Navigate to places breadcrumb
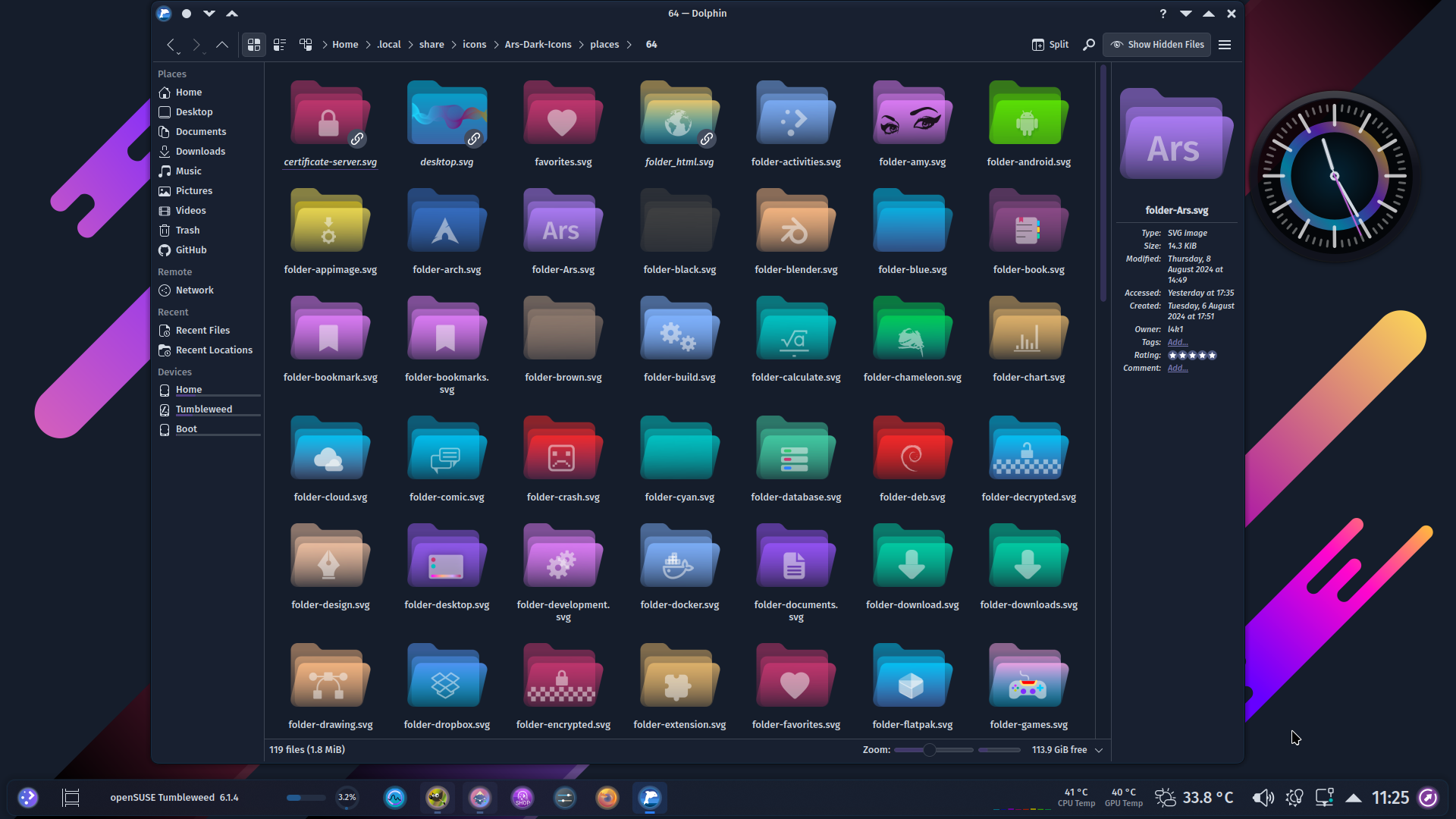Viewport: 1456px width, 819px height. 604,45
